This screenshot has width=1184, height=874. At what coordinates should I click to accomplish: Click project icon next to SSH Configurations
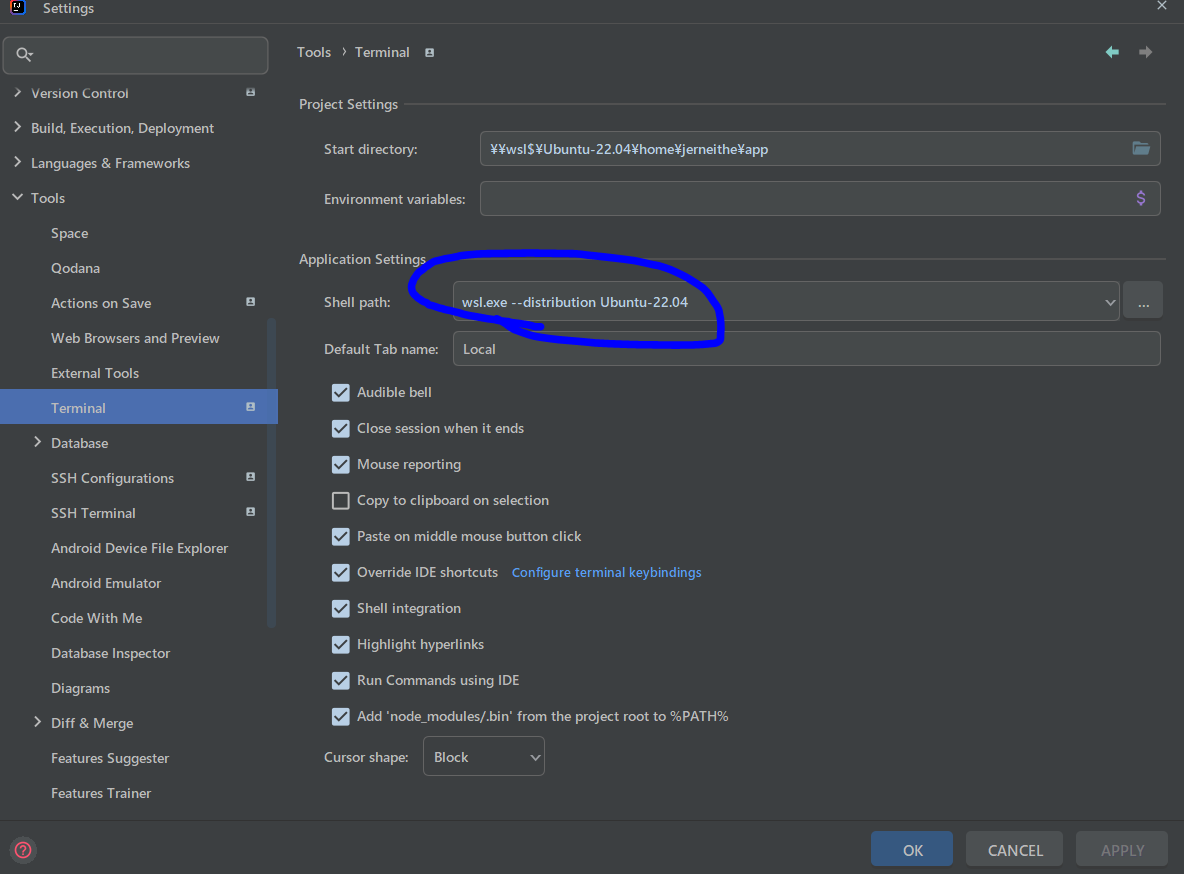point(251,477)
